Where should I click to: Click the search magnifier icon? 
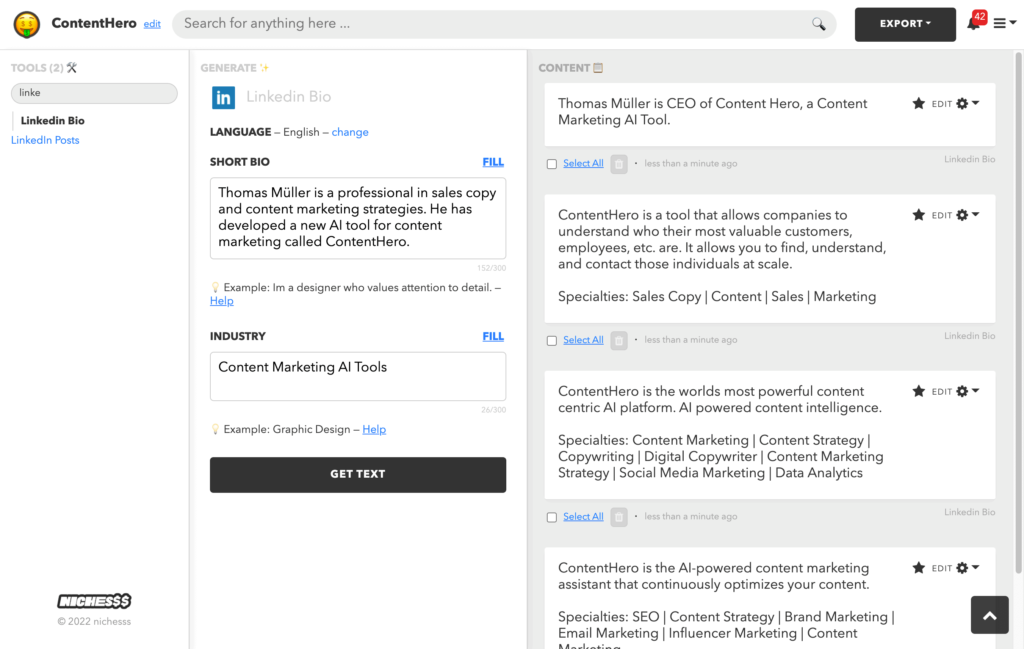point(818,24)
